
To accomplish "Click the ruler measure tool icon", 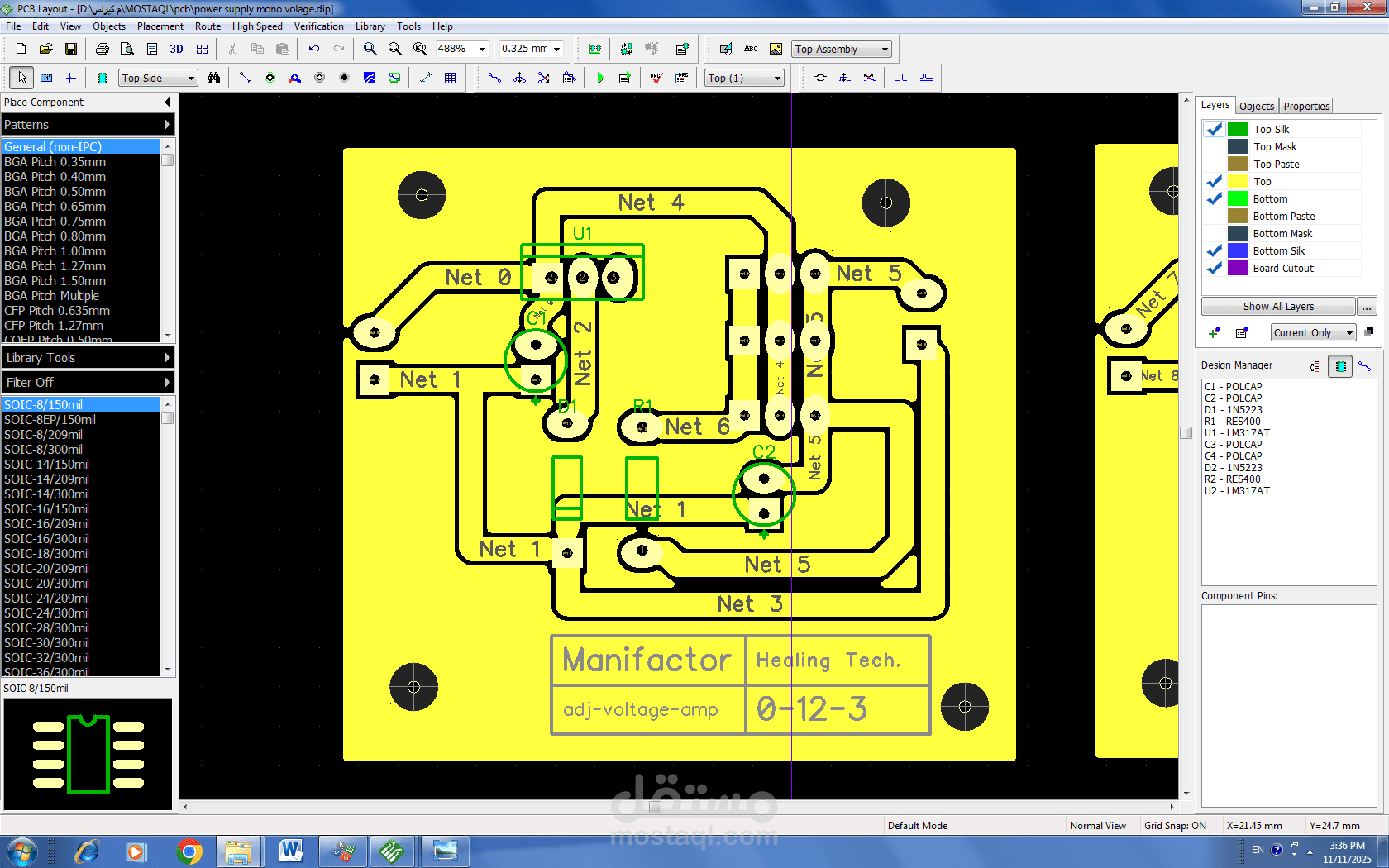I will click(46, 78).
